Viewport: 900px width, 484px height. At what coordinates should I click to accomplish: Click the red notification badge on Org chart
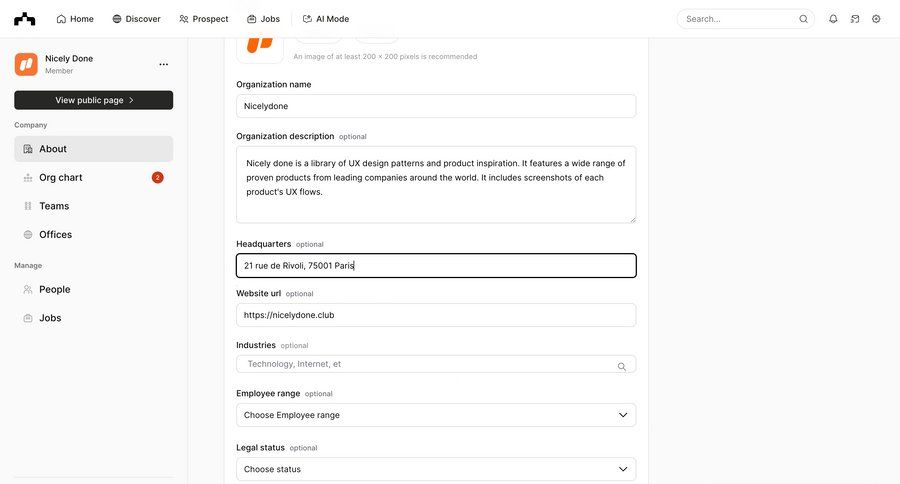[157, 177]
